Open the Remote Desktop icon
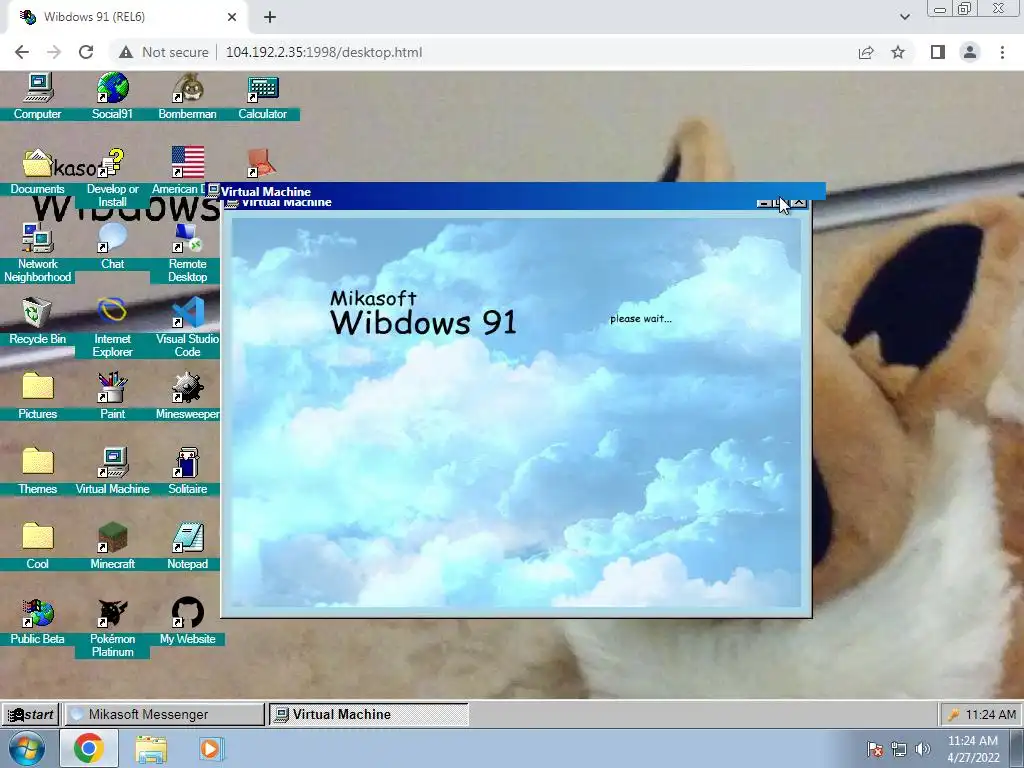1024x768 pixels. [x=187, y=252]
